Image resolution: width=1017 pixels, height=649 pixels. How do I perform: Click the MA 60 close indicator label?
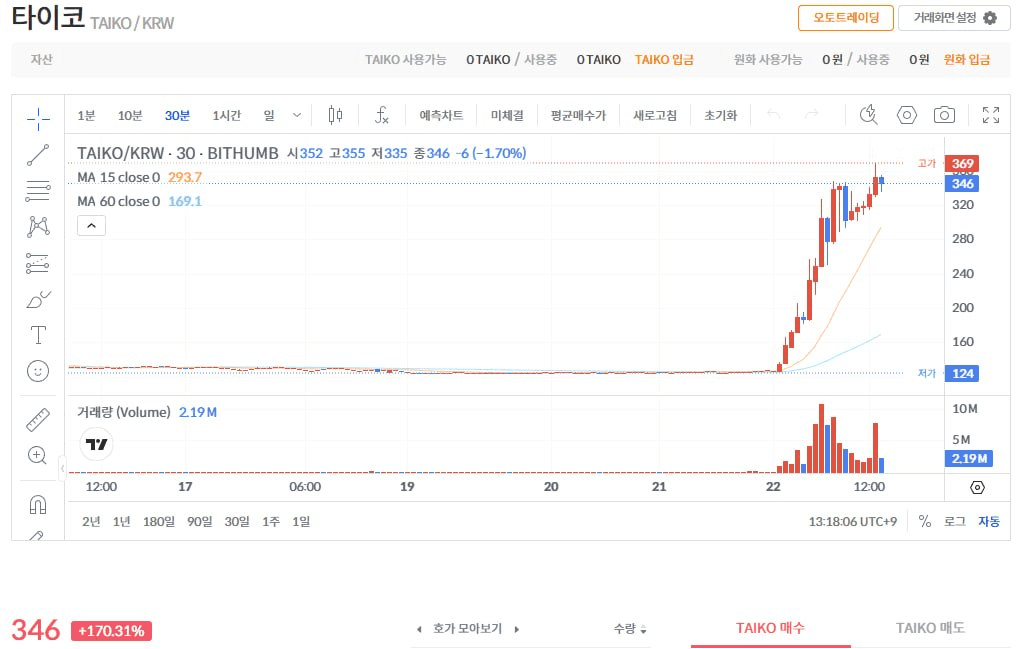point(119,202)
